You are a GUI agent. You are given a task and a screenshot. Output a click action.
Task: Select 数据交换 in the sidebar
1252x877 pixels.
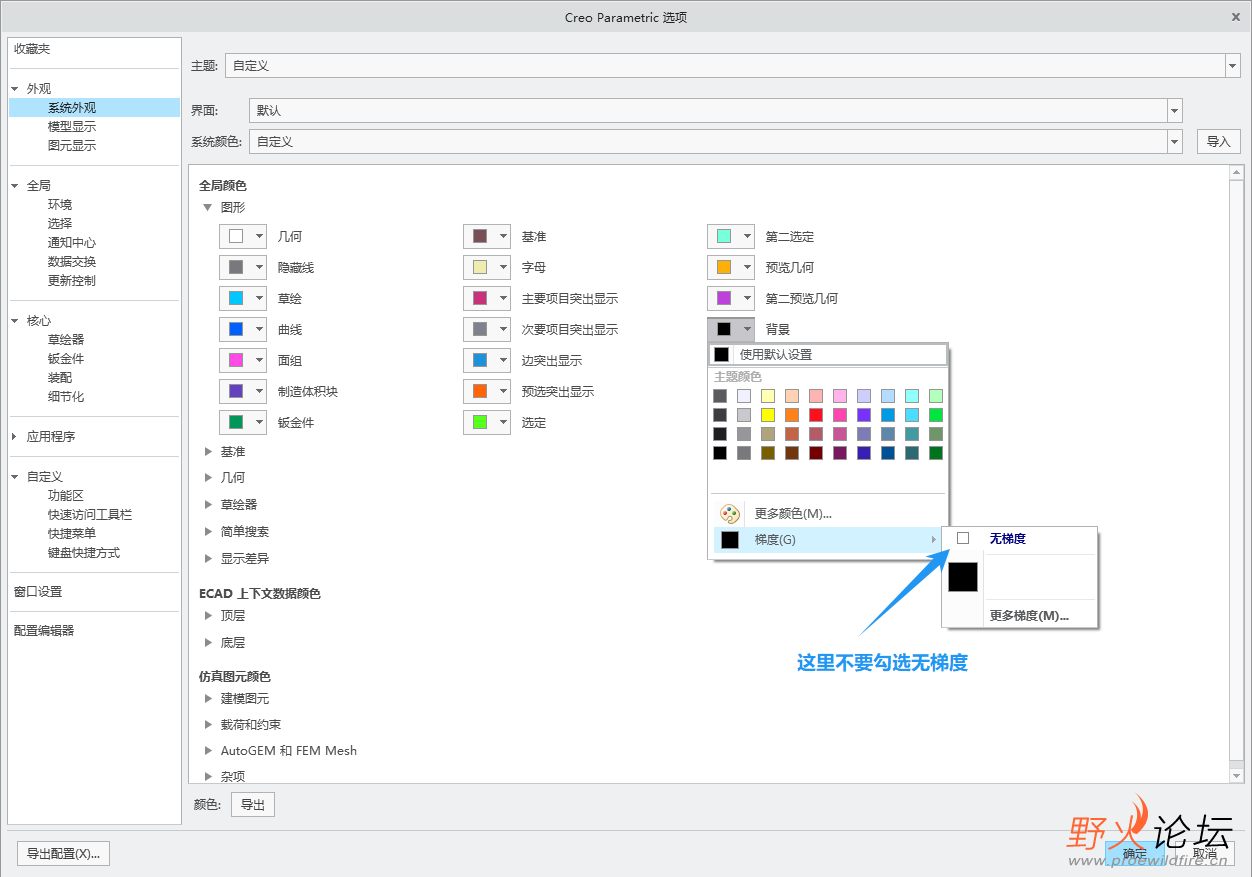72,262
